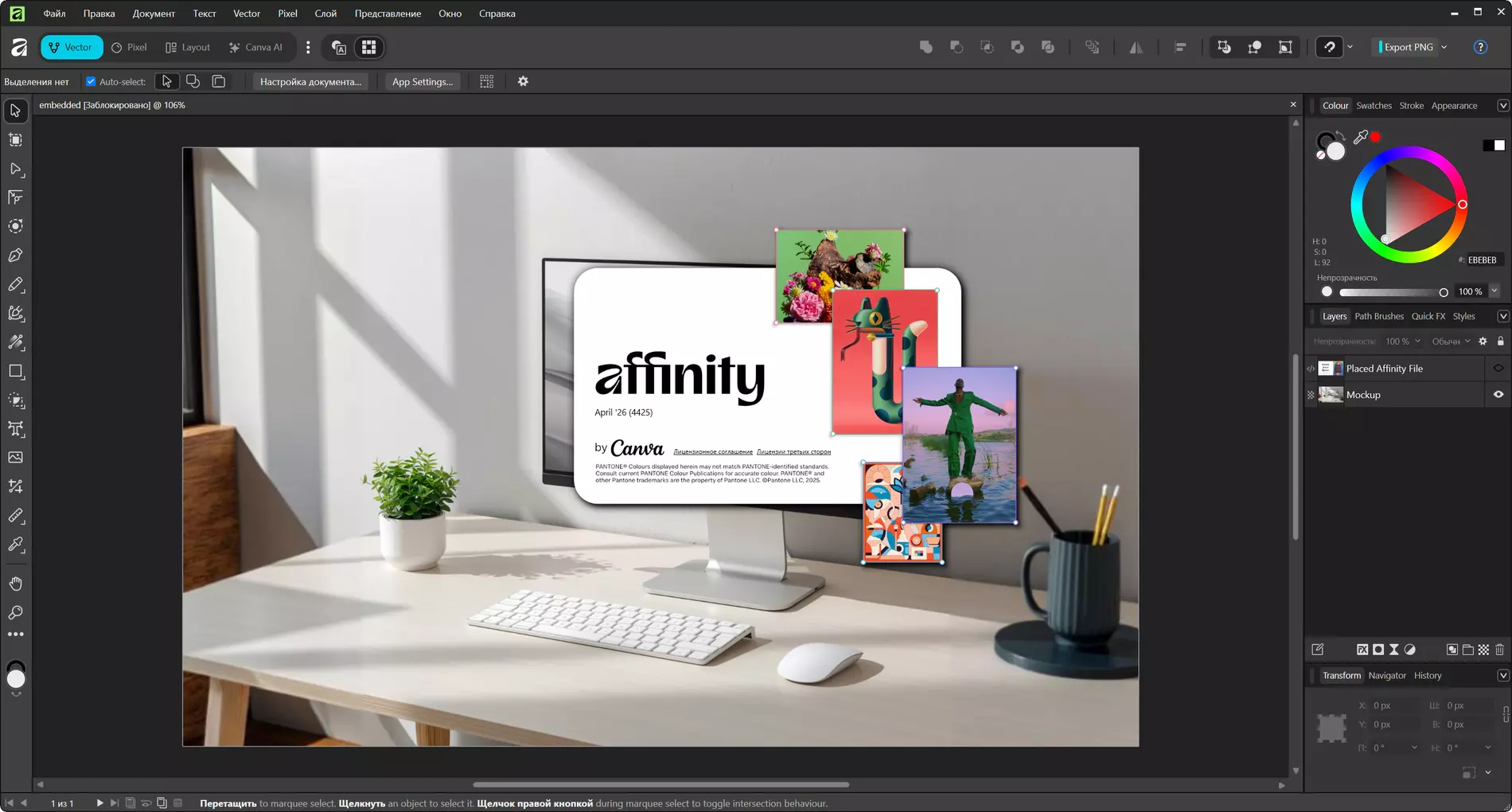This screenshot has height=812, width=1512.
Task: Click the Edit All Layers icon in Layers panel
Action: [x=1318, y=650]
